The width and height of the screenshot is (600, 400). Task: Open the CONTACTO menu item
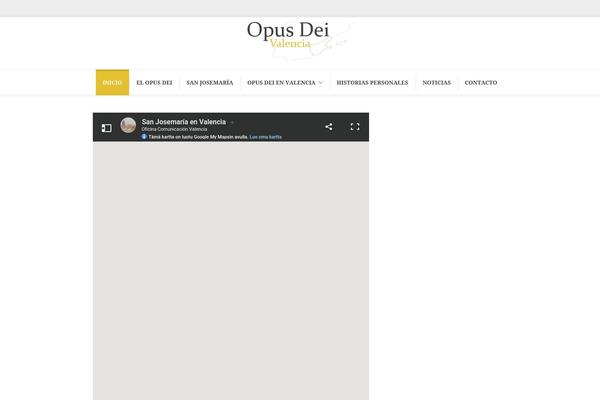481,82
